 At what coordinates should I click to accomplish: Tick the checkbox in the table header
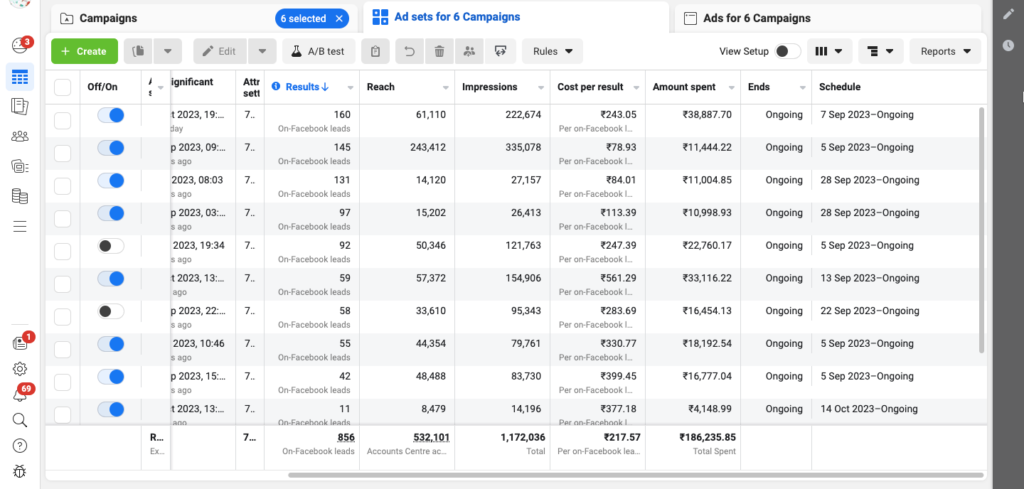tap(63, 87)
